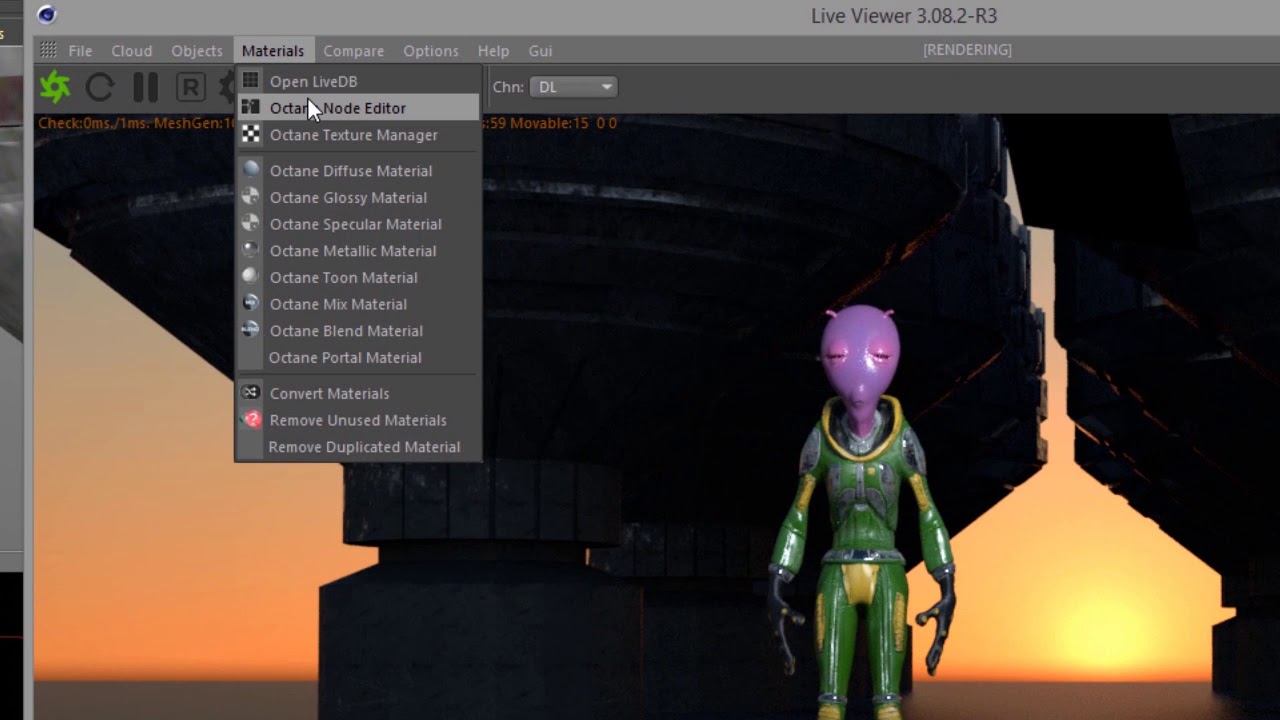Select Convert Materials
The width and height of the screenshot is (1280, 720).
tap(358, 394)
